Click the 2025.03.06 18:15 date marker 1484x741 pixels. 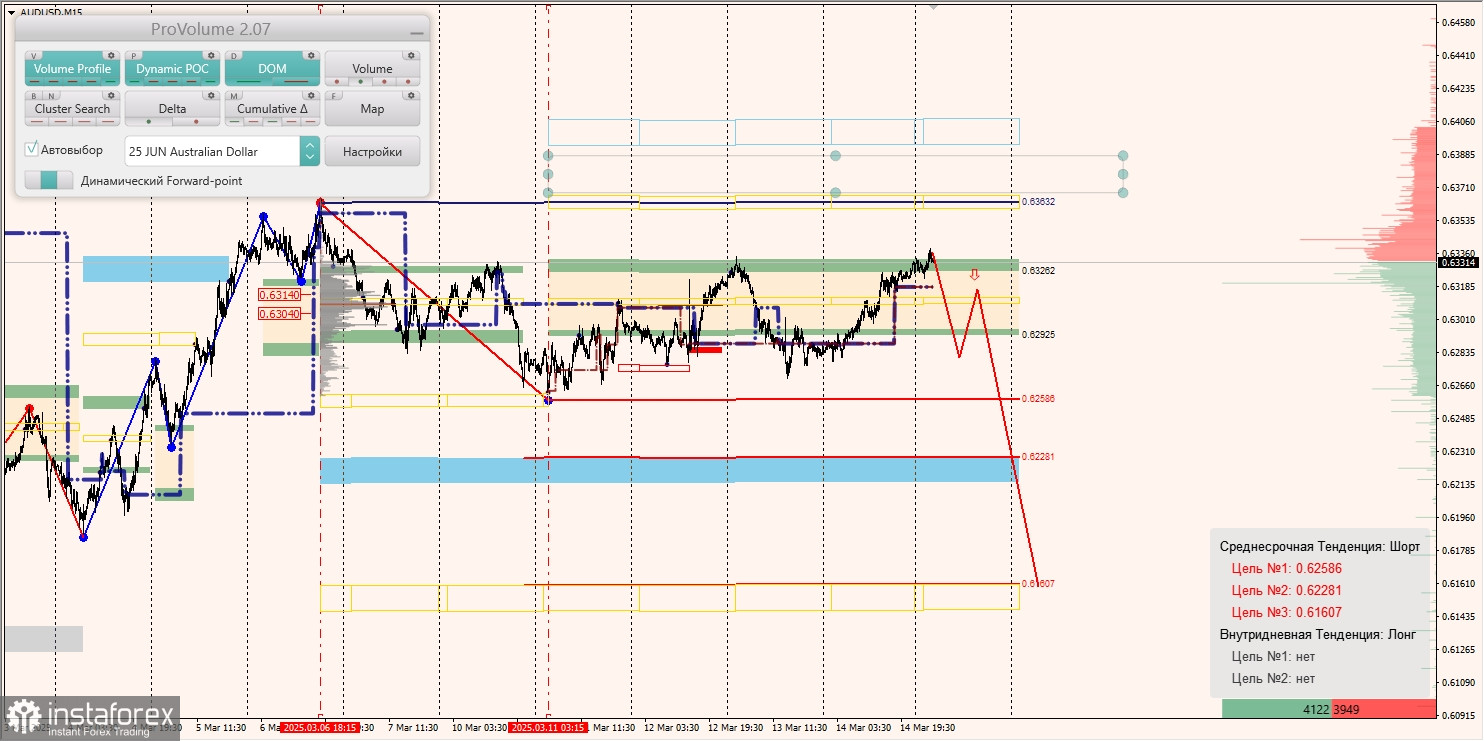click(318, 728)
